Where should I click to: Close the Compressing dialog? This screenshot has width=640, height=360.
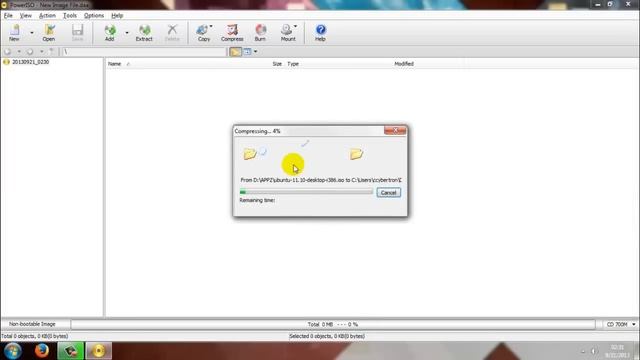pos(395,130)
